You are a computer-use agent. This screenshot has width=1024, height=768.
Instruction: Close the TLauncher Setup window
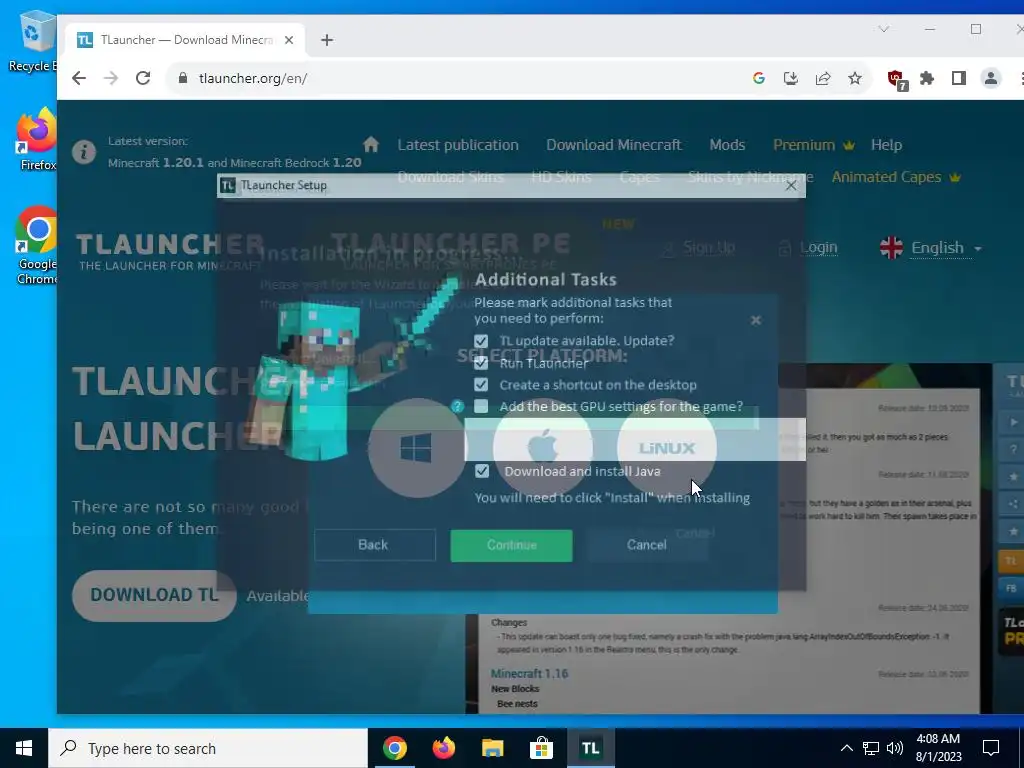pyautogui.click(x=791, y=185)
